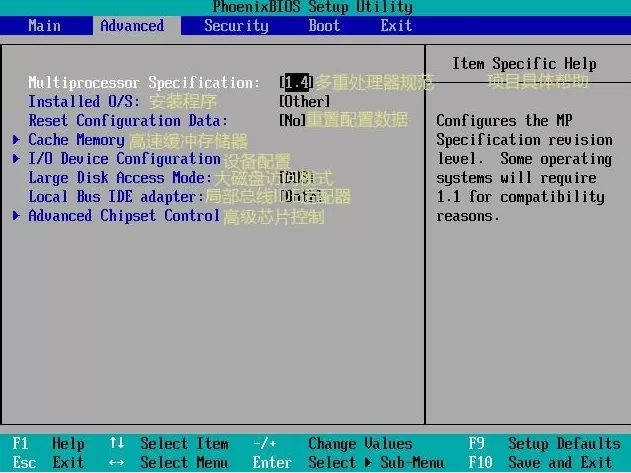The image size is (631, 473).
Task: Click the F1 Help hint
Action: click(49, 444)
